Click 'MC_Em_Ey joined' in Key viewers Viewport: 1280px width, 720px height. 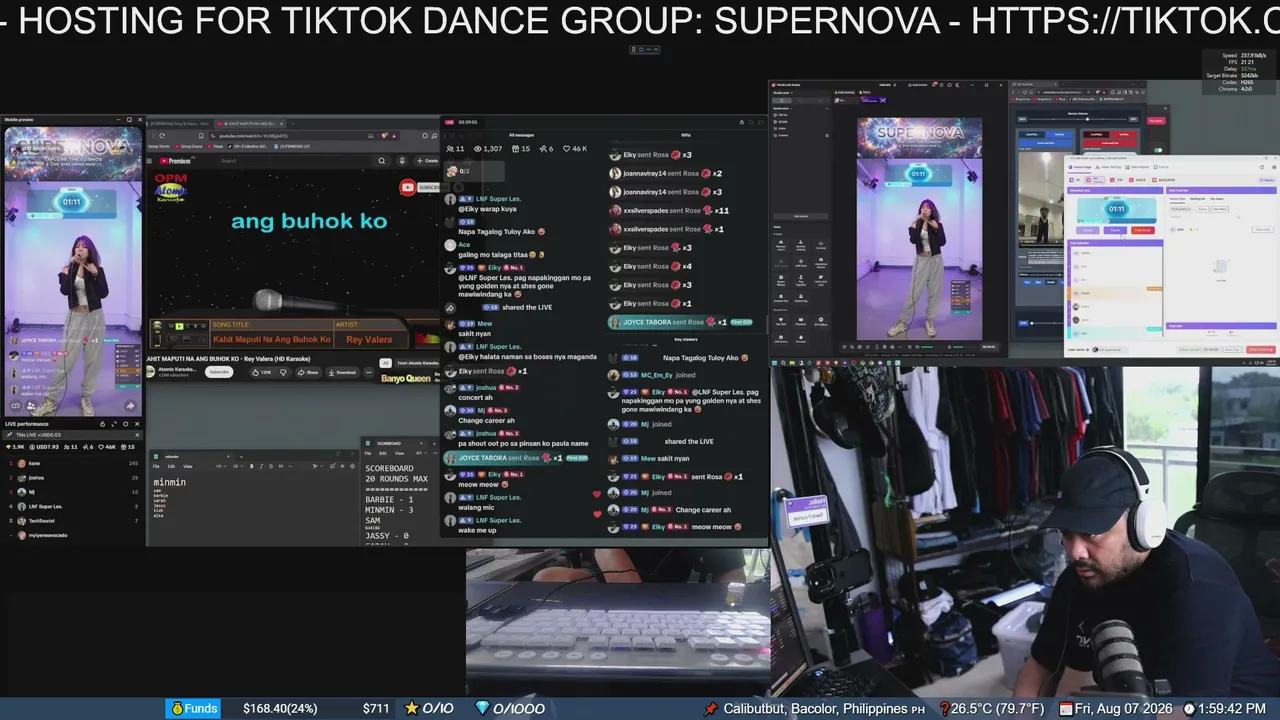pos(668,375)
